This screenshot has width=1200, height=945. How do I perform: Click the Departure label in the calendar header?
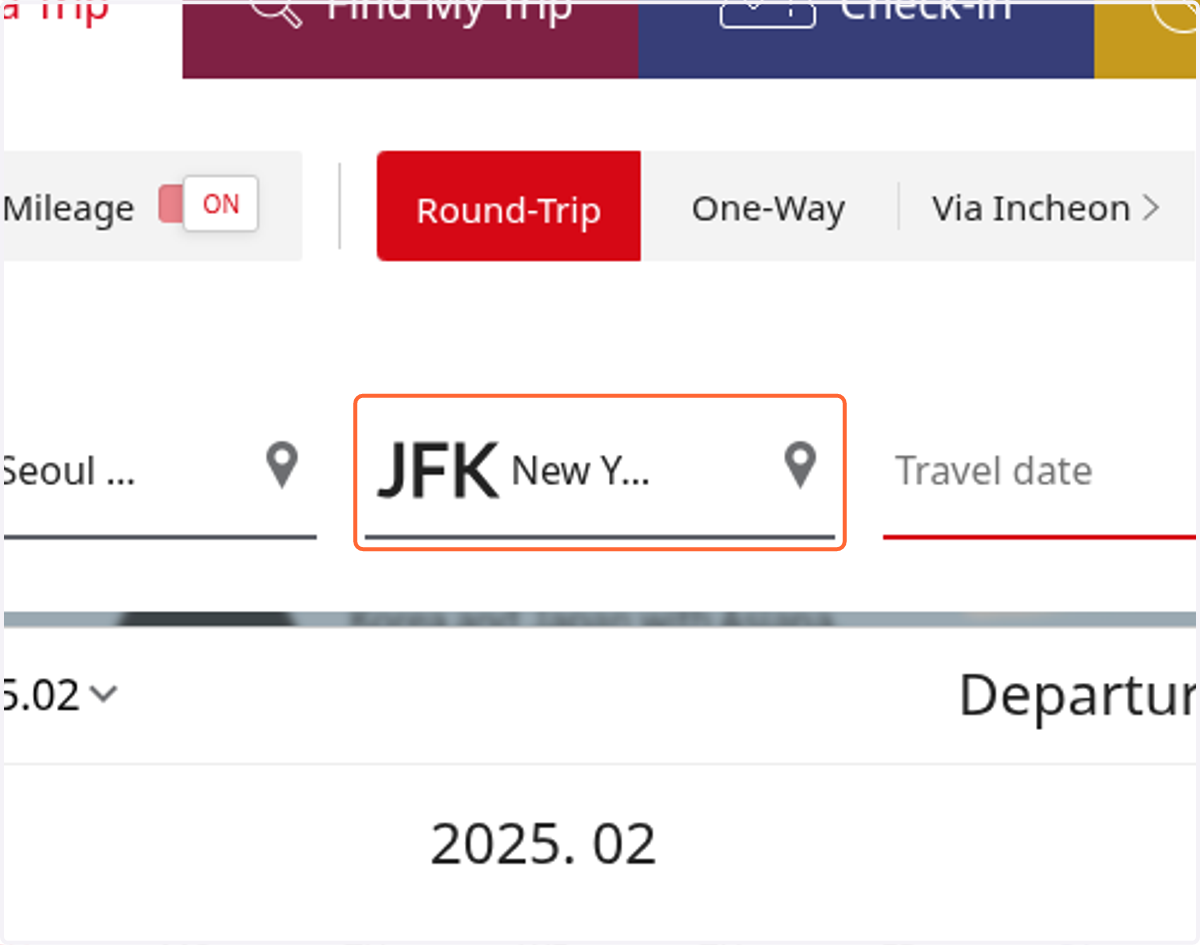pos(1078,696)
